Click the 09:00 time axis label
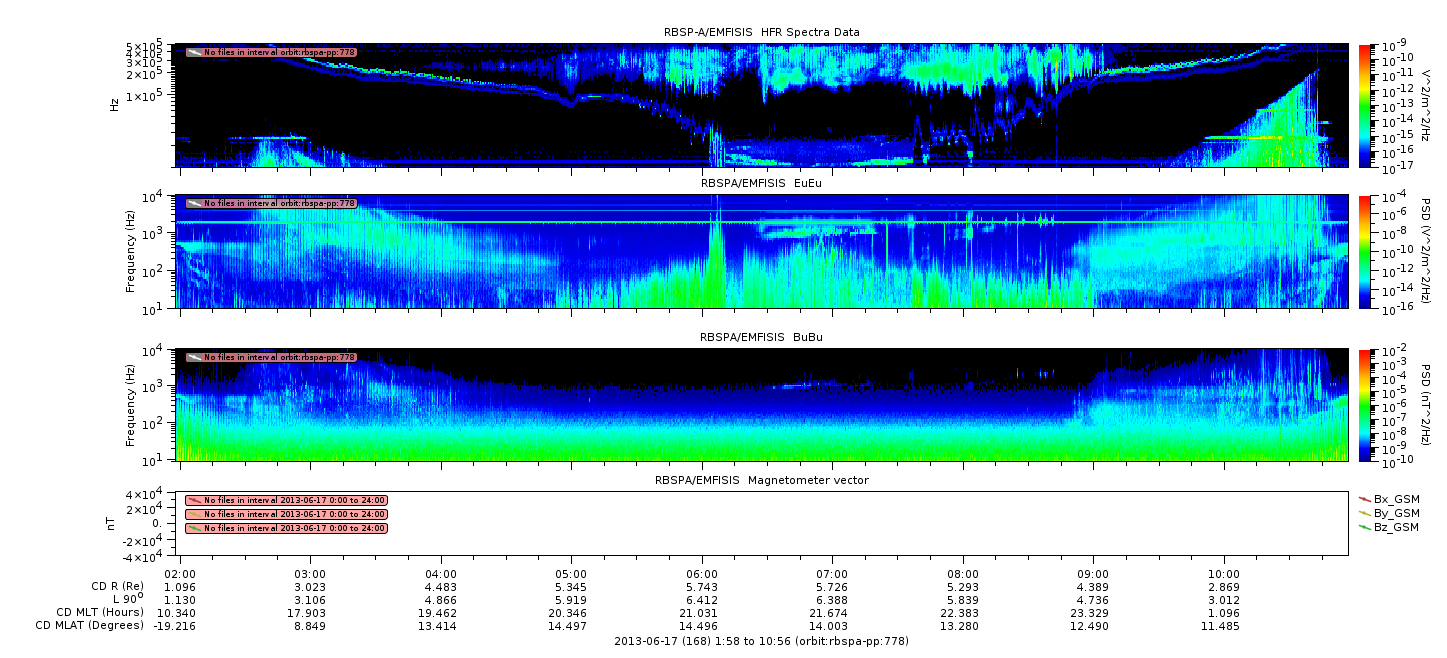Screen dimensions: 1447x658 1093,574
